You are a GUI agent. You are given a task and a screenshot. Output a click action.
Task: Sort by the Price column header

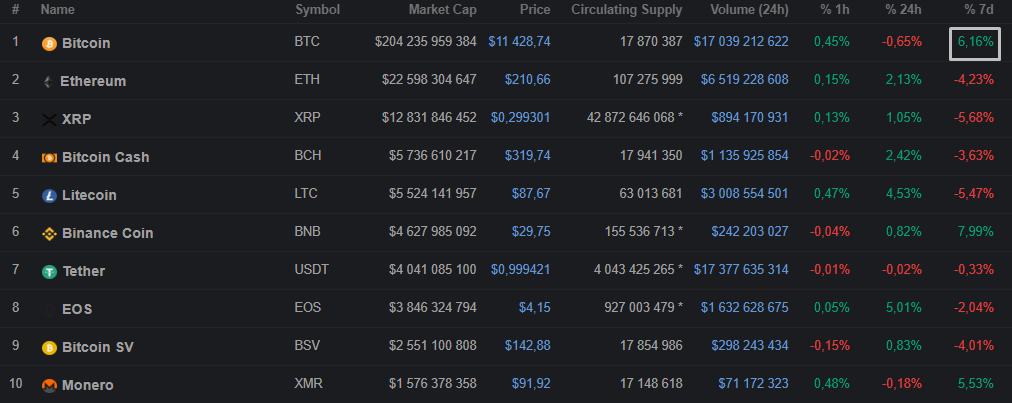(535, 10)
